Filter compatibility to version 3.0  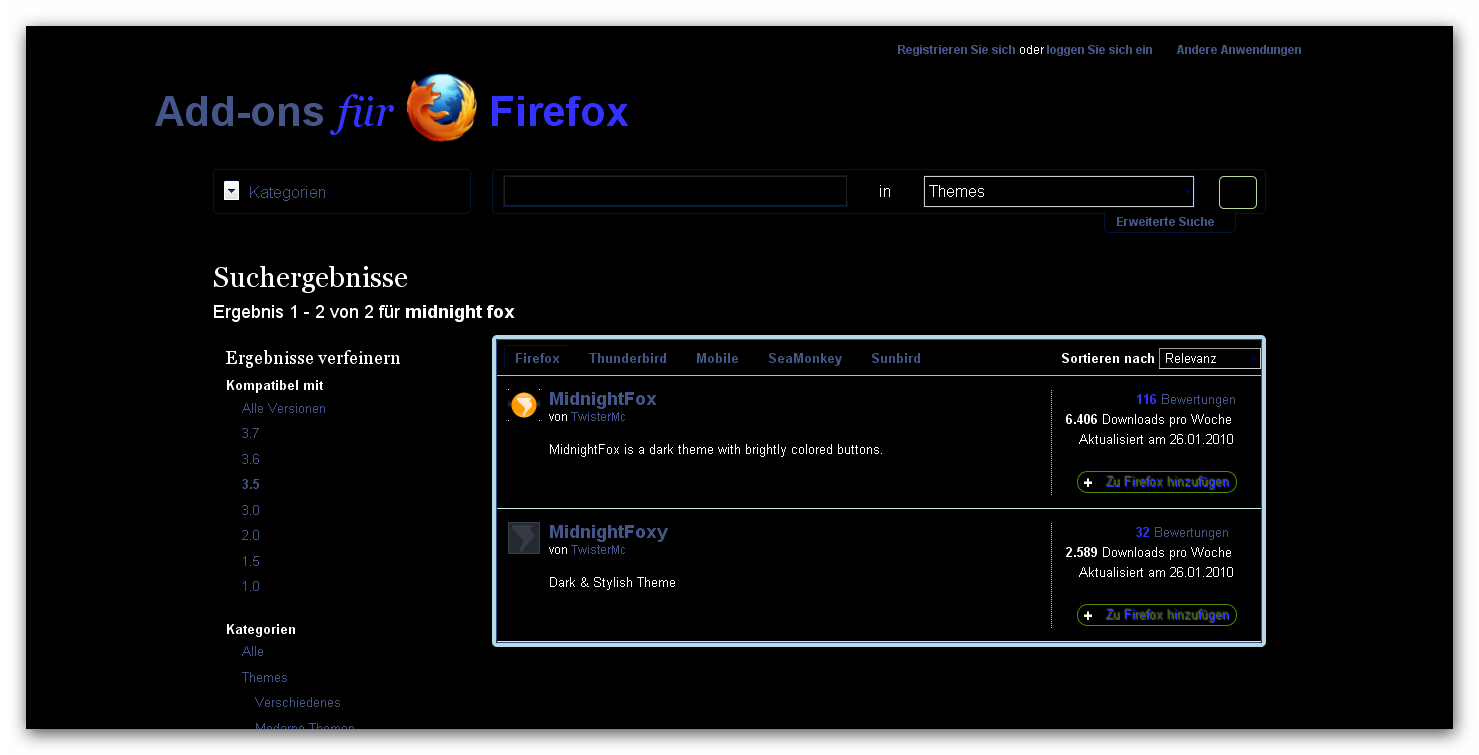[250, 511]
